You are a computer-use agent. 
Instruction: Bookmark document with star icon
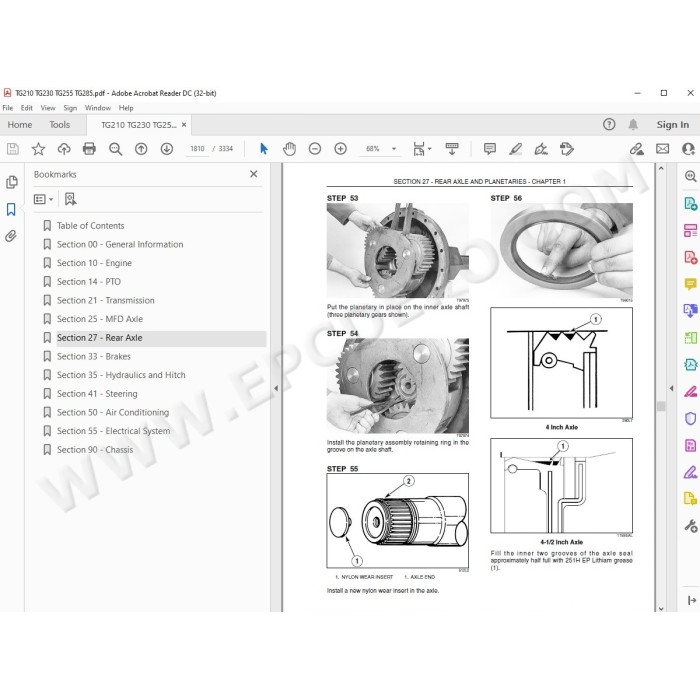[x=38, y=149]
